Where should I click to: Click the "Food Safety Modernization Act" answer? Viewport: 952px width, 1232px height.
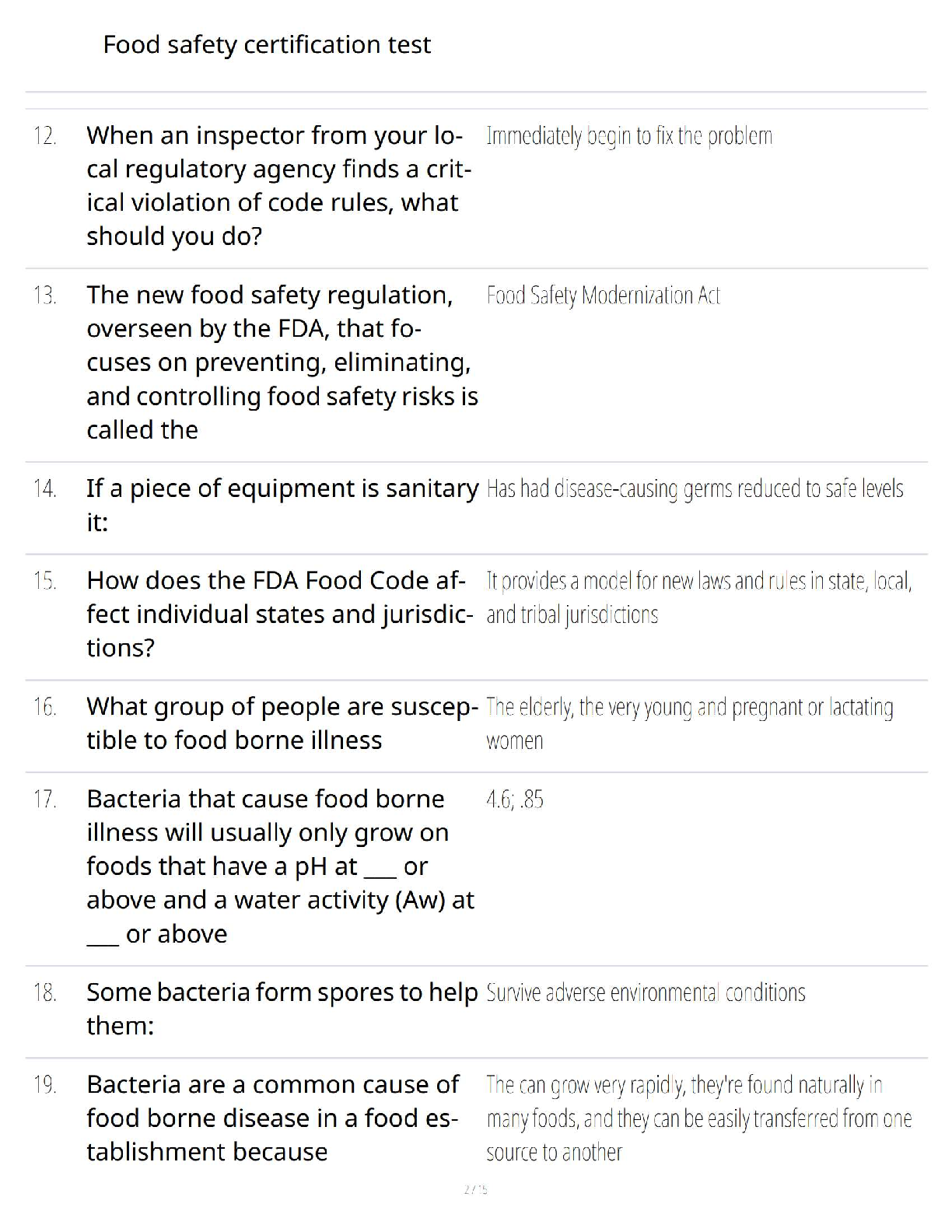(603, 296)
